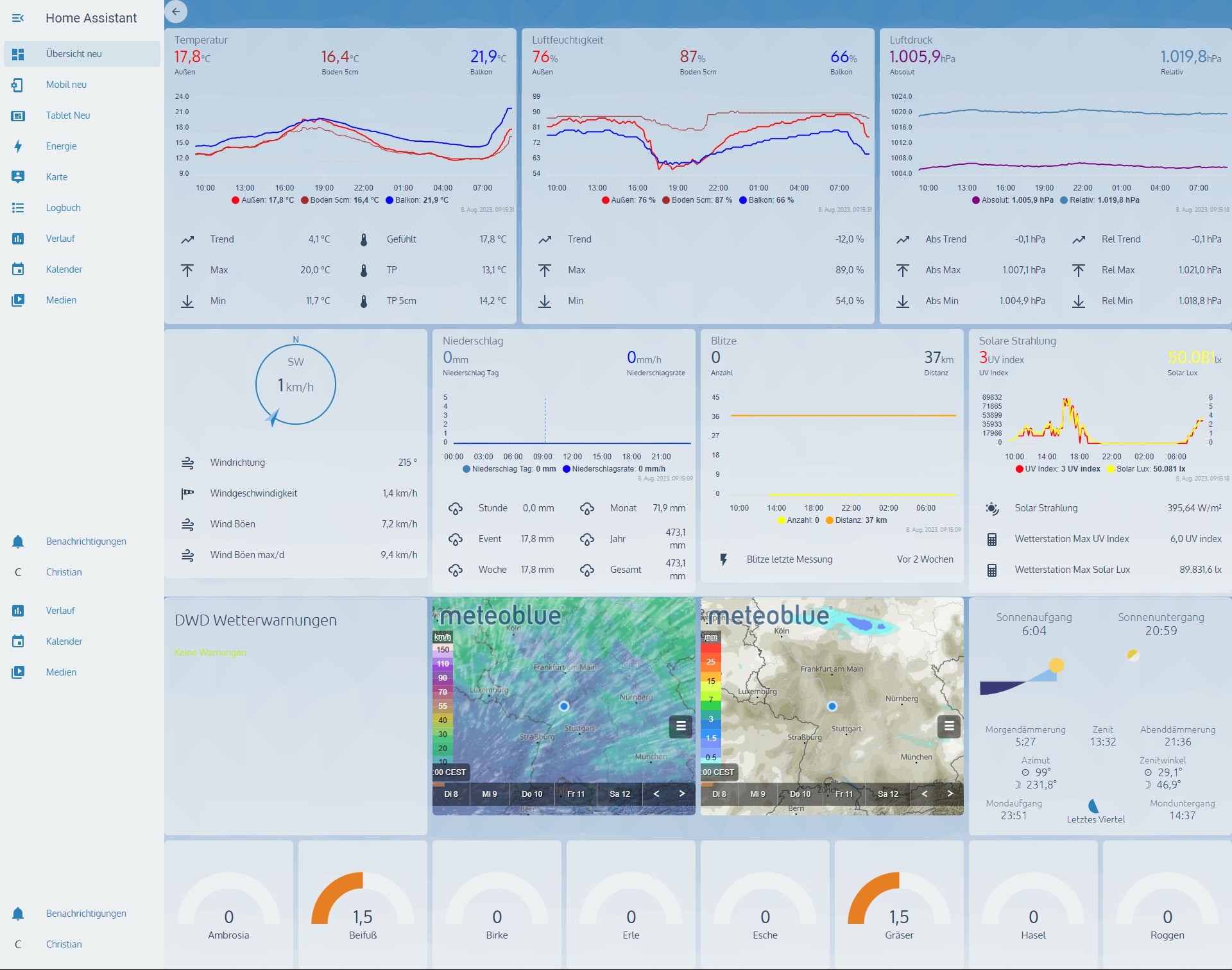Image resolution: width=1232 pixels, height=970 pixels.
Task: Click the upper Kalender calendar icon
Action: pos(18,269)
